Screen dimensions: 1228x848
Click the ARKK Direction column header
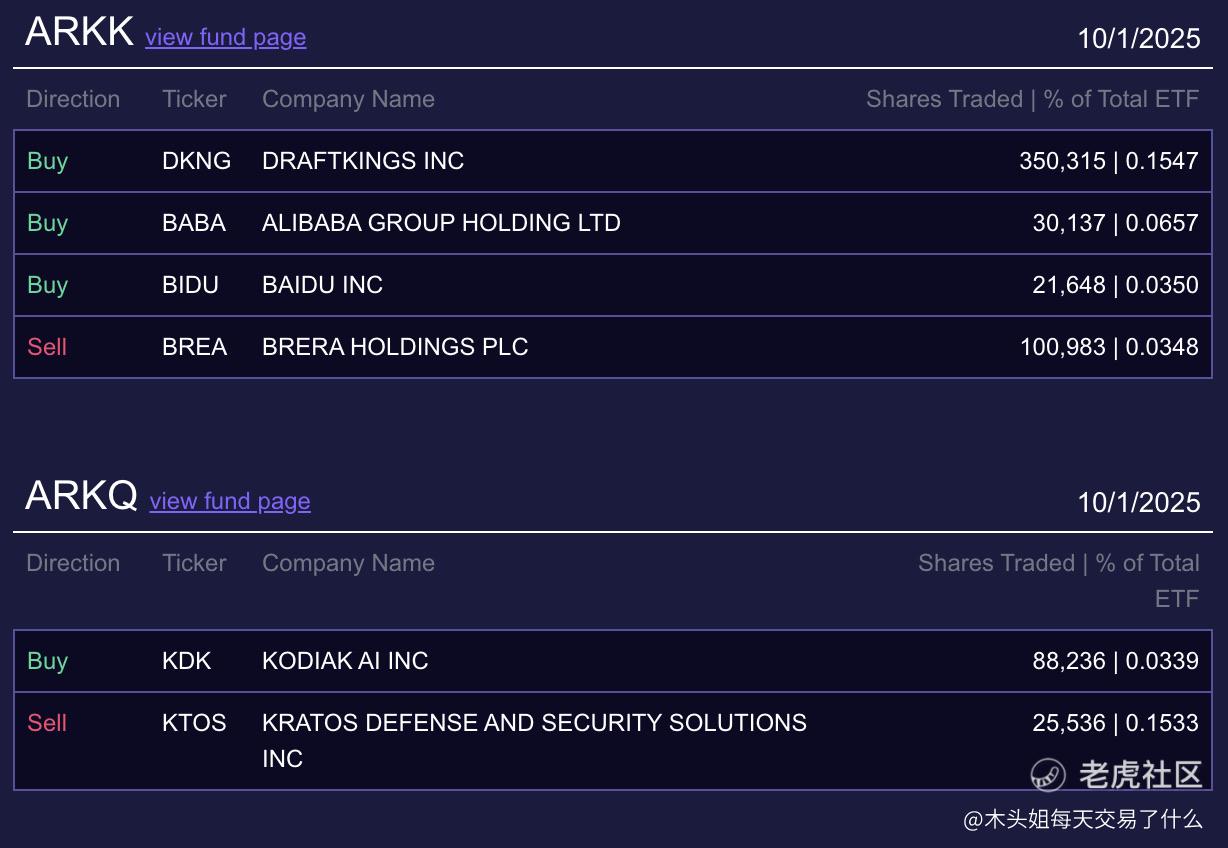(73, 99)
